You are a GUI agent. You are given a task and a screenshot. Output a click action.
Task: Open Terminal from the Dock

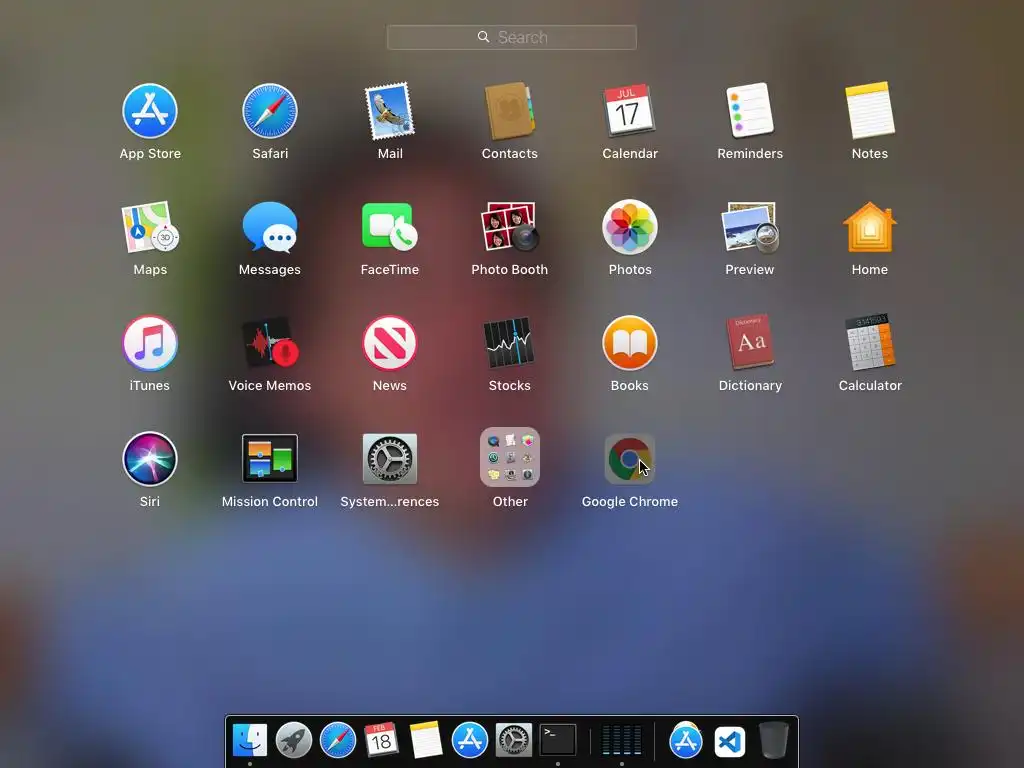558,741
